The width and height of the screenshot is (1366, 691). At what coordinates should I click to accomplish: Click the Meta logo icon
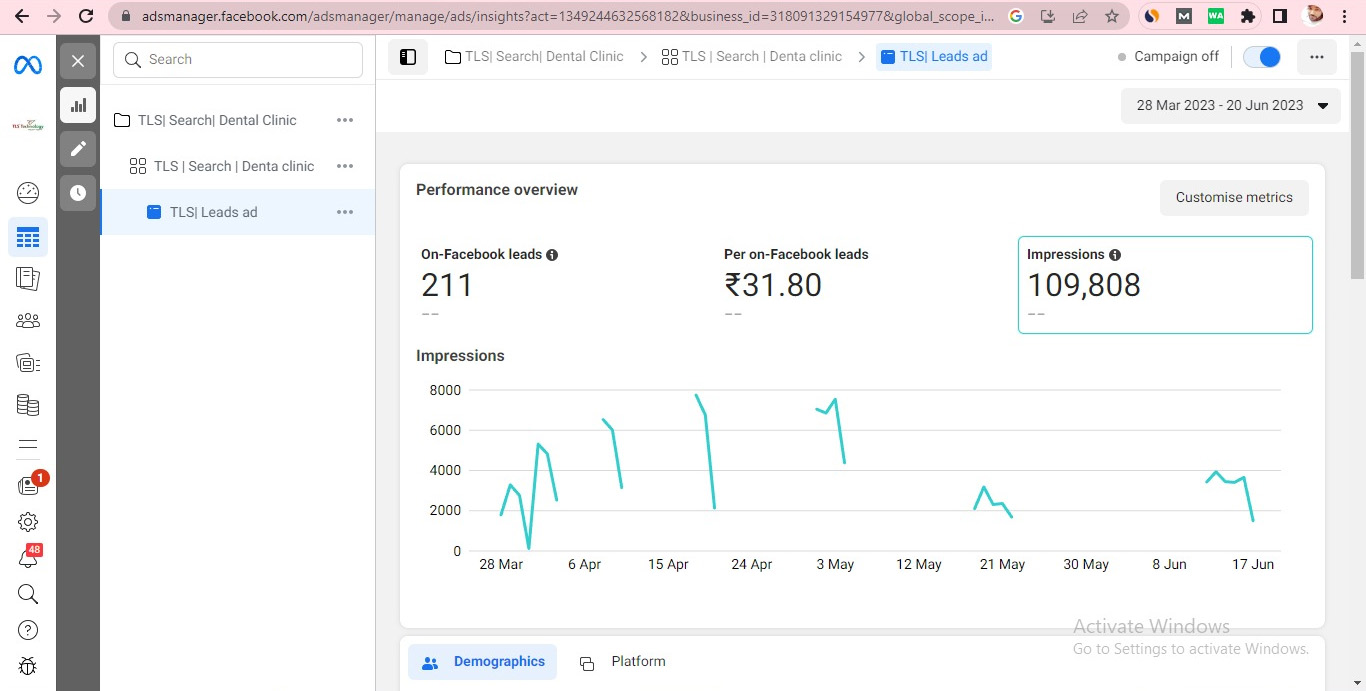[28, 65]
